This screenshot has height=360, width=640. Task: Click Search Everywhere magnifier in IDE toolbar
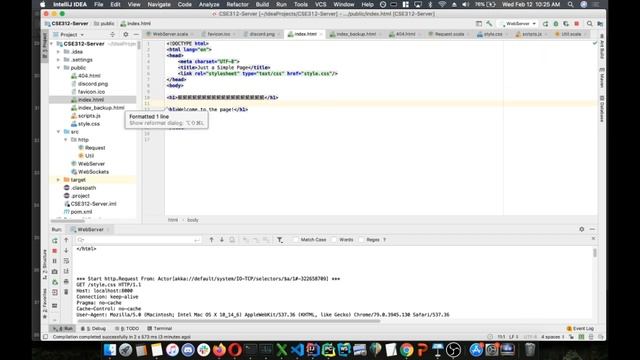coord(590,24)
